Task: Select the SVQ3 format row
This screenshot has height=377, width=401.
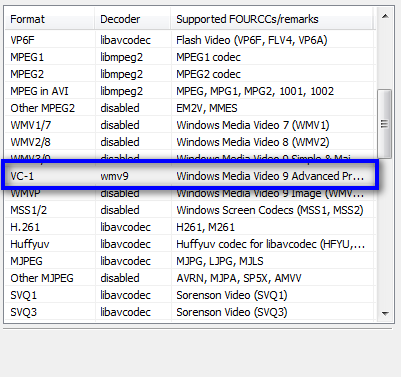Action: [x=190, y=312]
